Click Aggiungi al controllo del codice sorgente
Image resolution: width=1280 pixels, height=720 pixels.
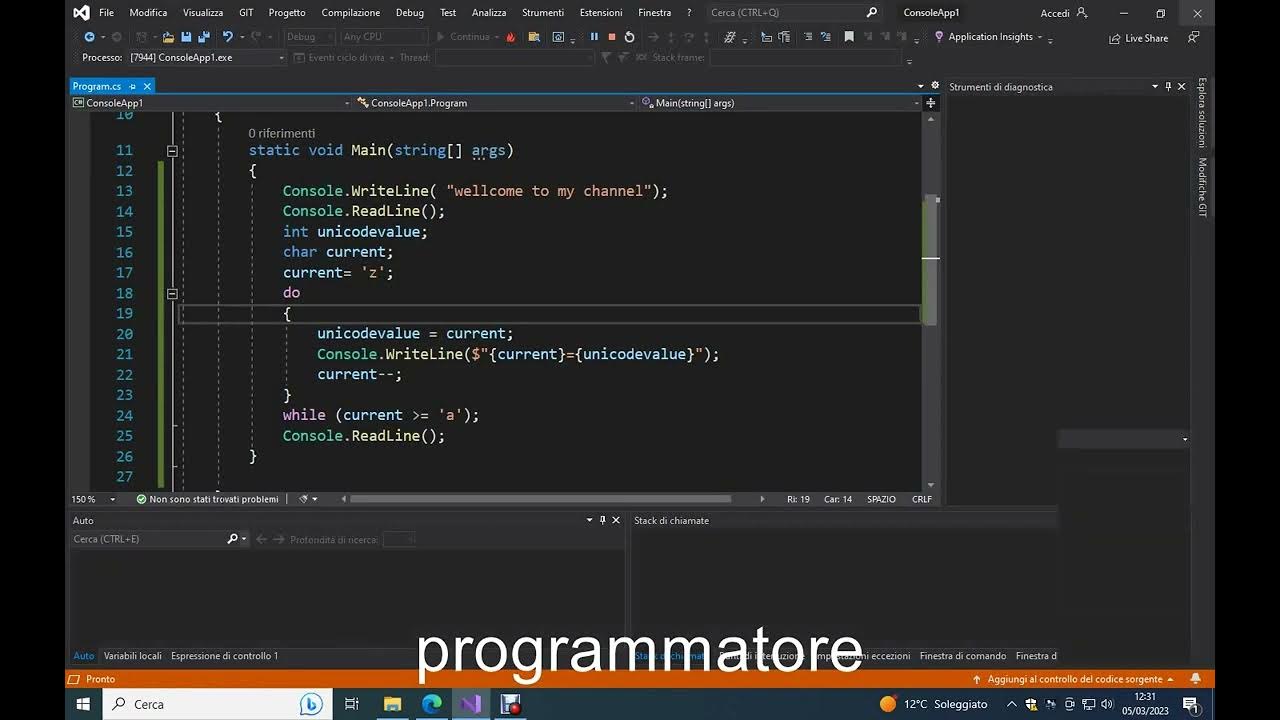tap(1075, 679)
